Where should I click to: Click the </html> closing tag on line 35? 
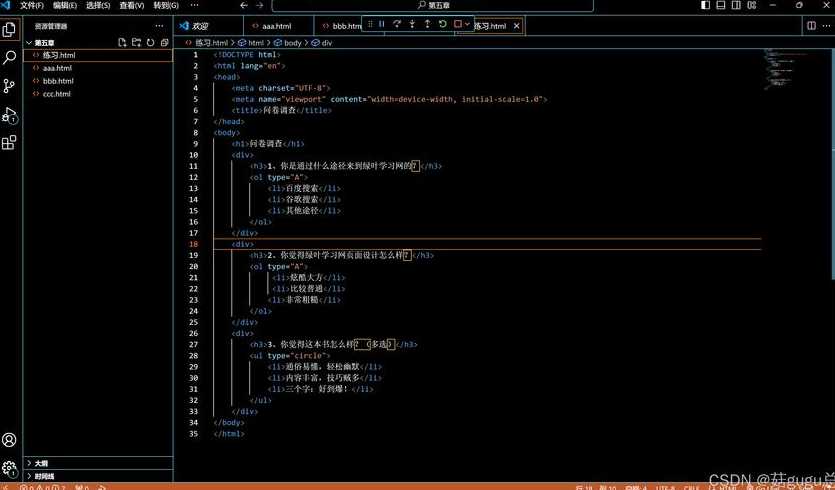tap(229, 434)
